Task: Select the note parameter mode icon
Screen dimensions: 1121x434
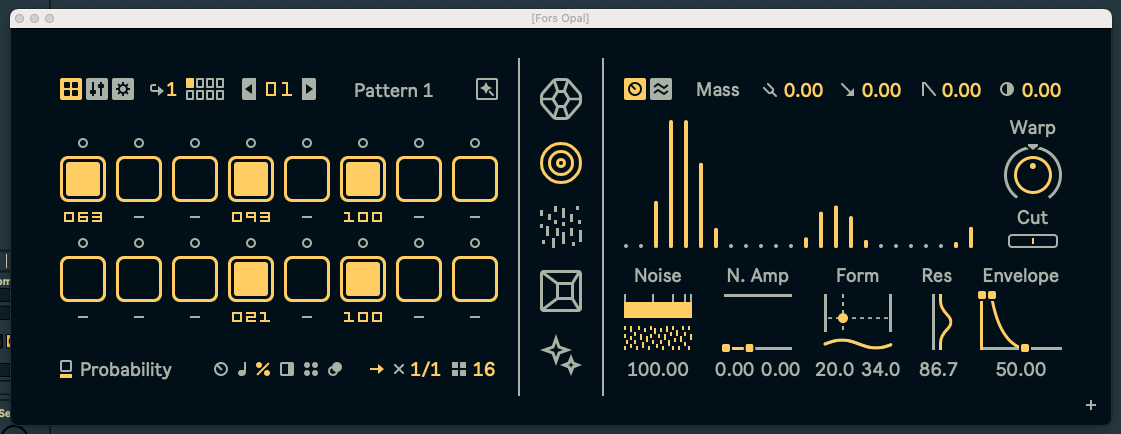Action: [242, 370]
